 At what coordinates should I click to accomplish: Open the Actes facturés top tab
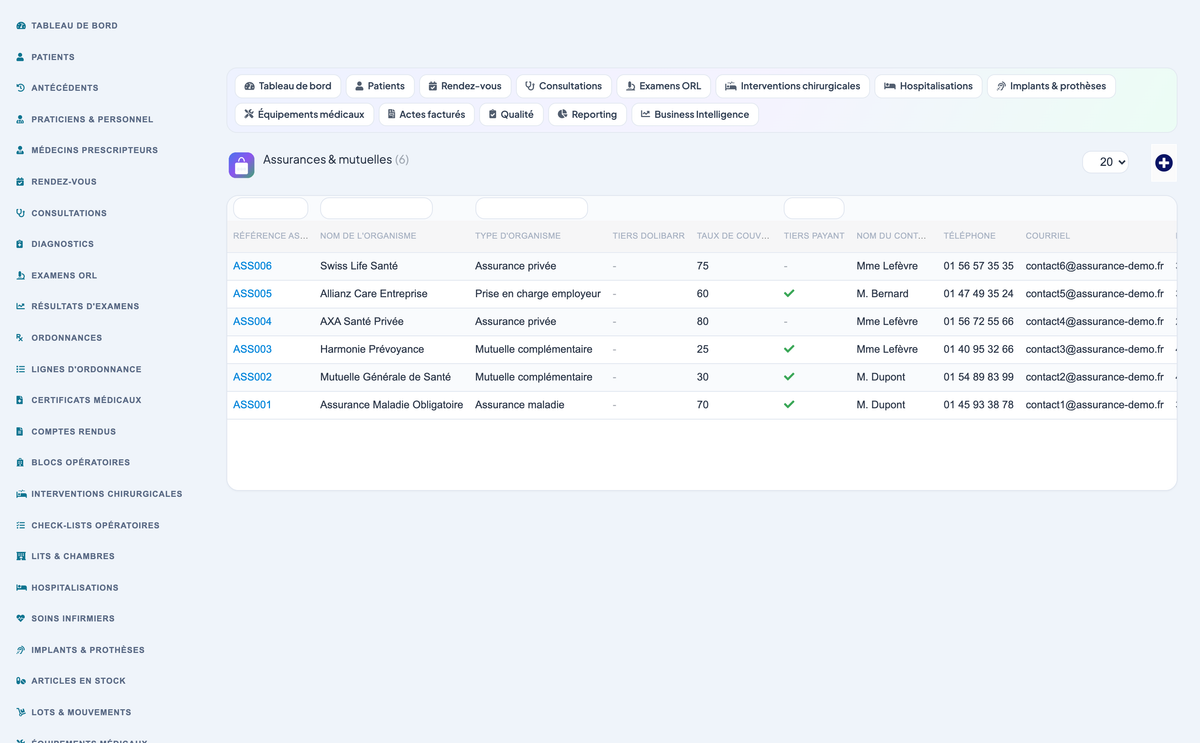click(x=426, y=114)
